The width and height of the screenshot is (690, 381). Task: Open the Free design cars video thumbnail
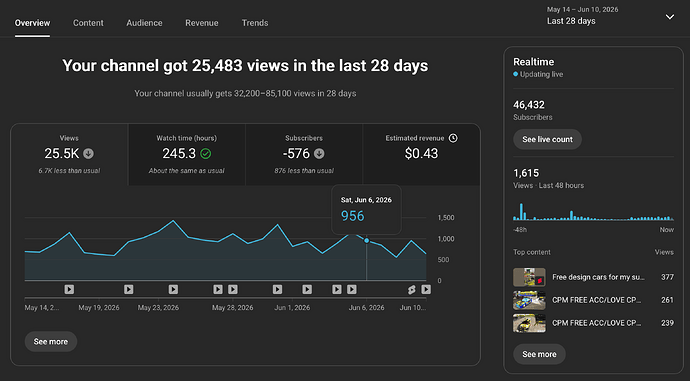click(x=529, y=277)
